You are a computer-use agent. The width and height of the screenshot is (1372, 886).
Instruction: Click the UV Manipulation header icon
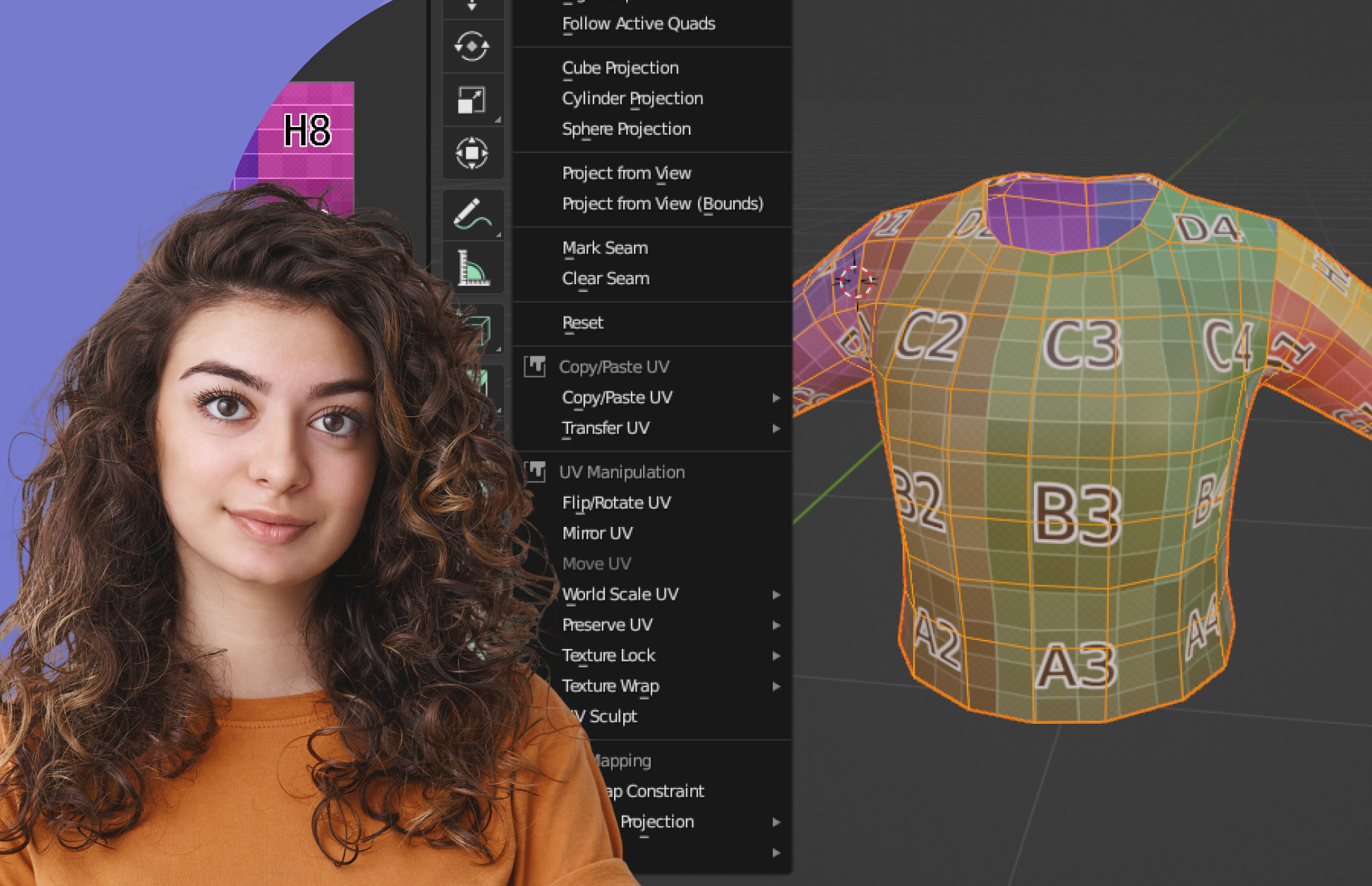pyautogui.click(x=536, y=471)
